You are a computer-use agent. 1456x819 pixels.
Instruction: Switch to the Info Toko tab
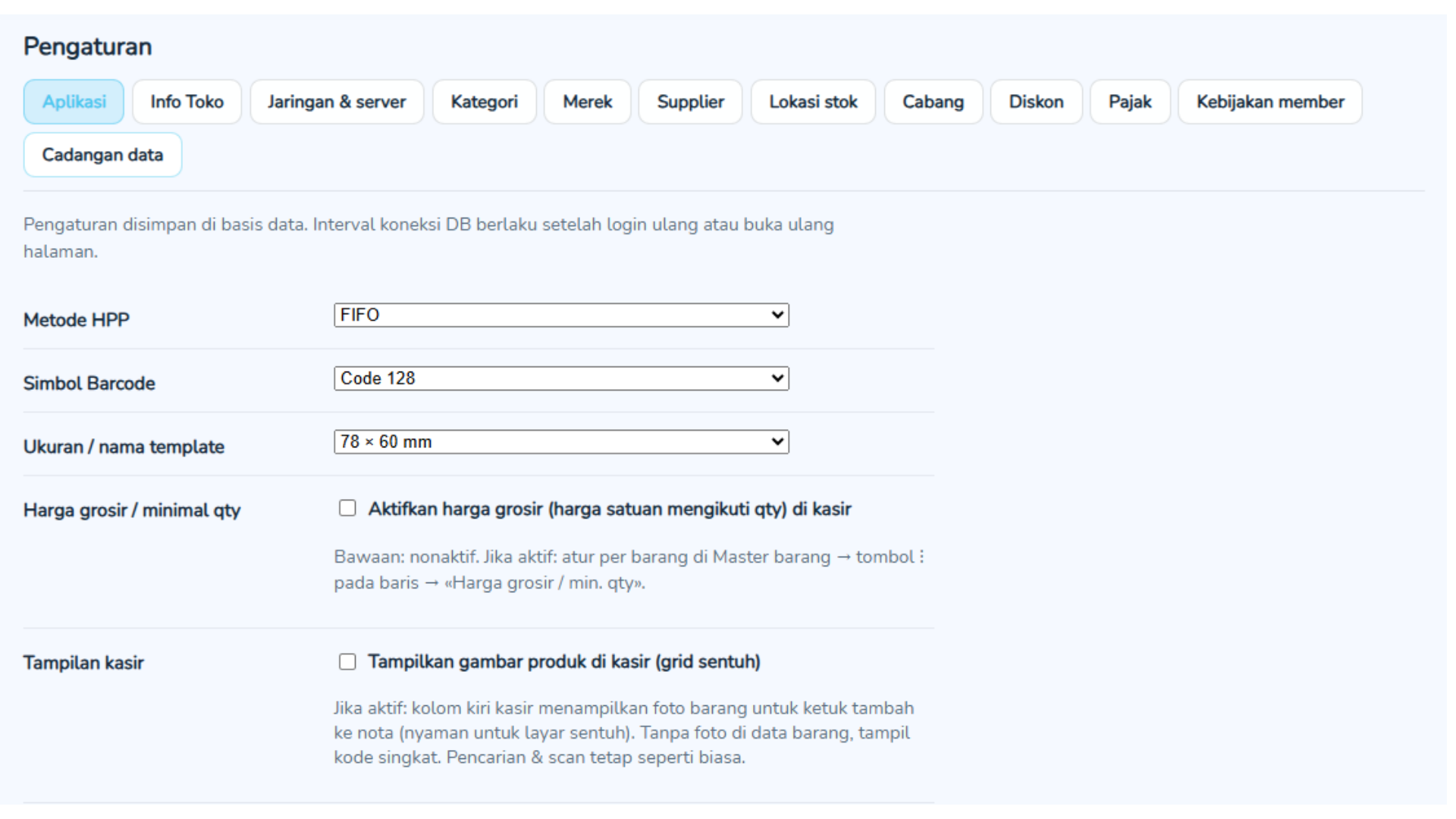pyautogui.click(x=187, y=102)
